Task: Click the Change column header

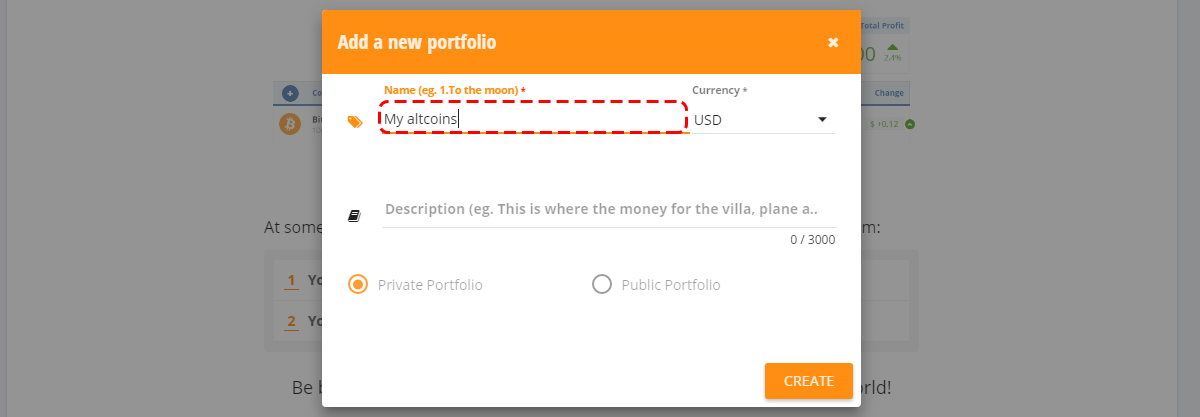Action: coord(889,93)
